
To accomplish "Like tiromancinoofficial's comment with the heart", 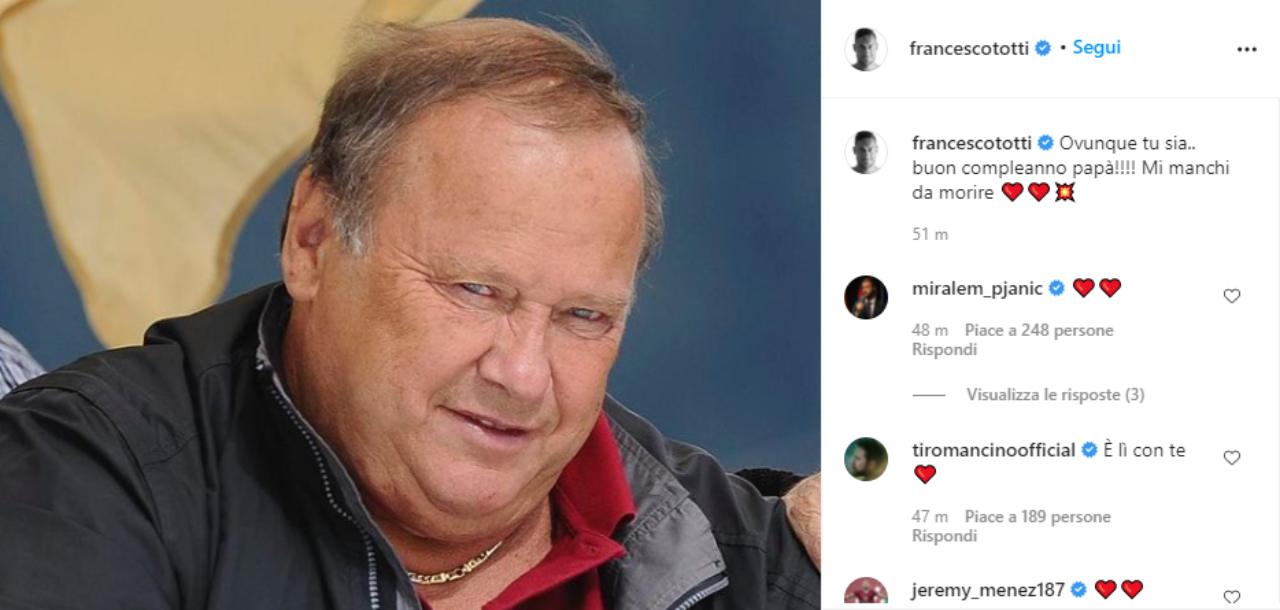I will (x=1232, y=458).
